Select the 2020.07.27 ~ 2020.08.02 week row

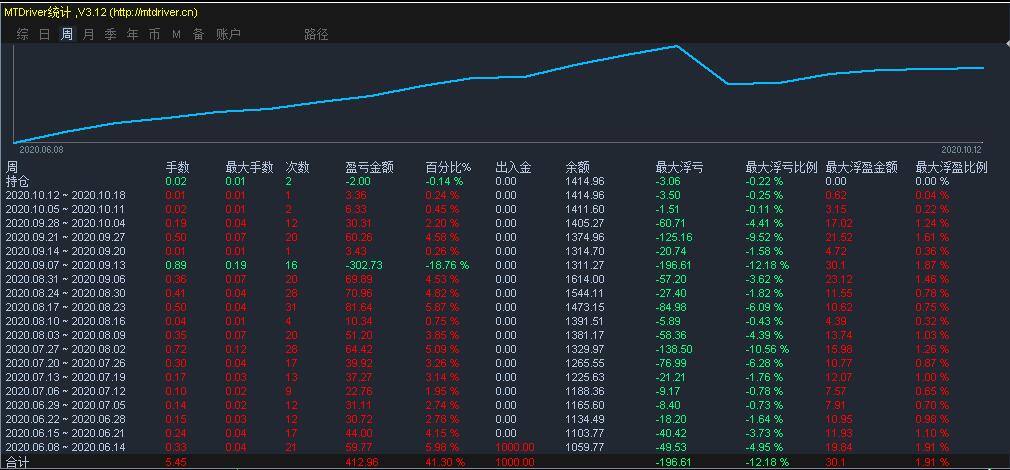tap(505, 350)
